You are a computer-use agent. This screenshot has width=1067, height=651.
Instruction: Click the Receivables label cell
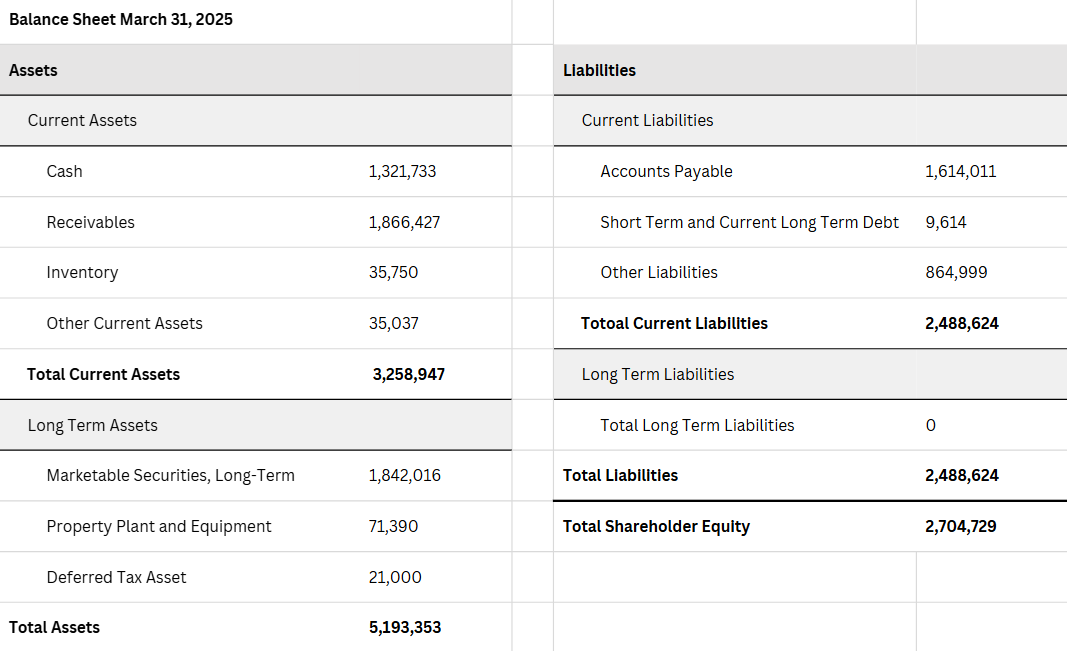(x=91, y=222)
